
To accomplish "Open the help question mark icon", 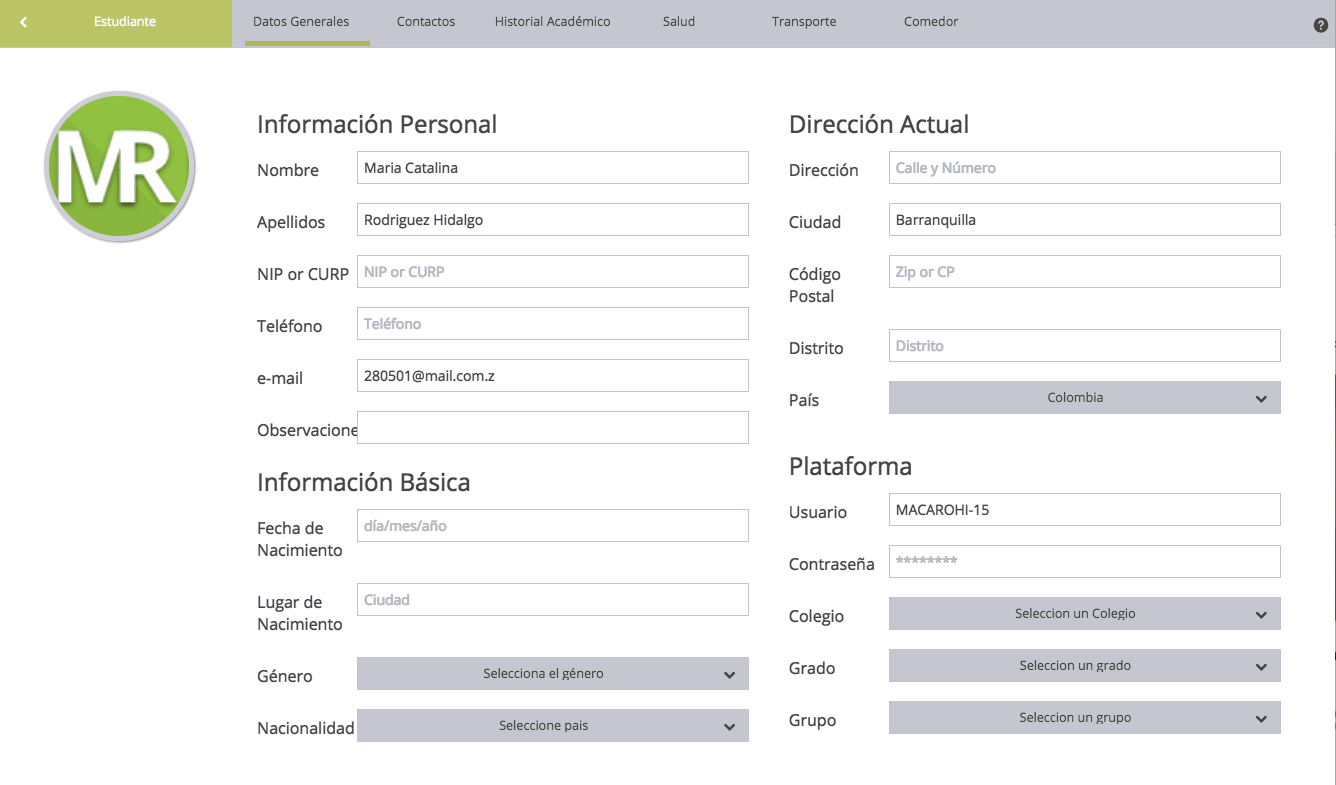I will 1320,25.
